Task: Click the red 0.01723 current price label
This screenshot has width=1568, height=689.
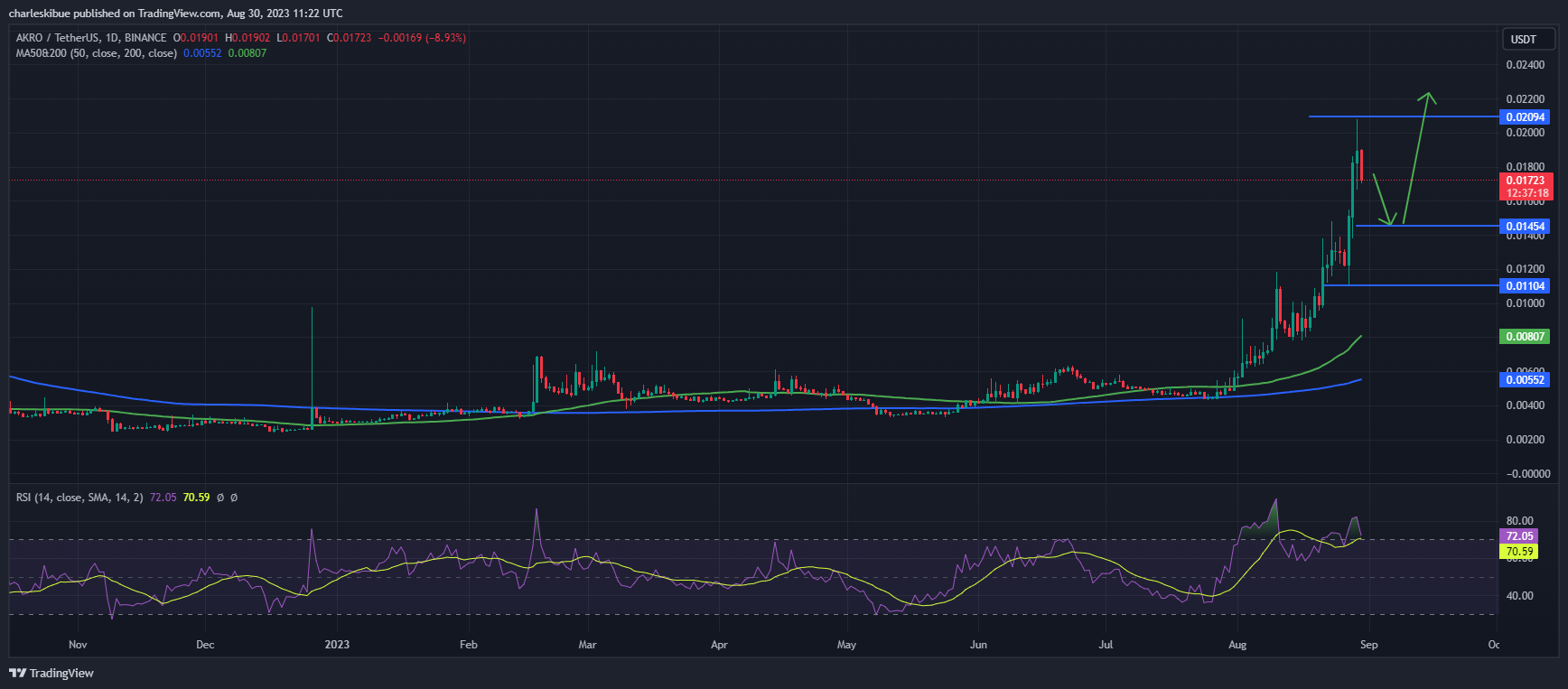Action: [x=1526, y=187]
